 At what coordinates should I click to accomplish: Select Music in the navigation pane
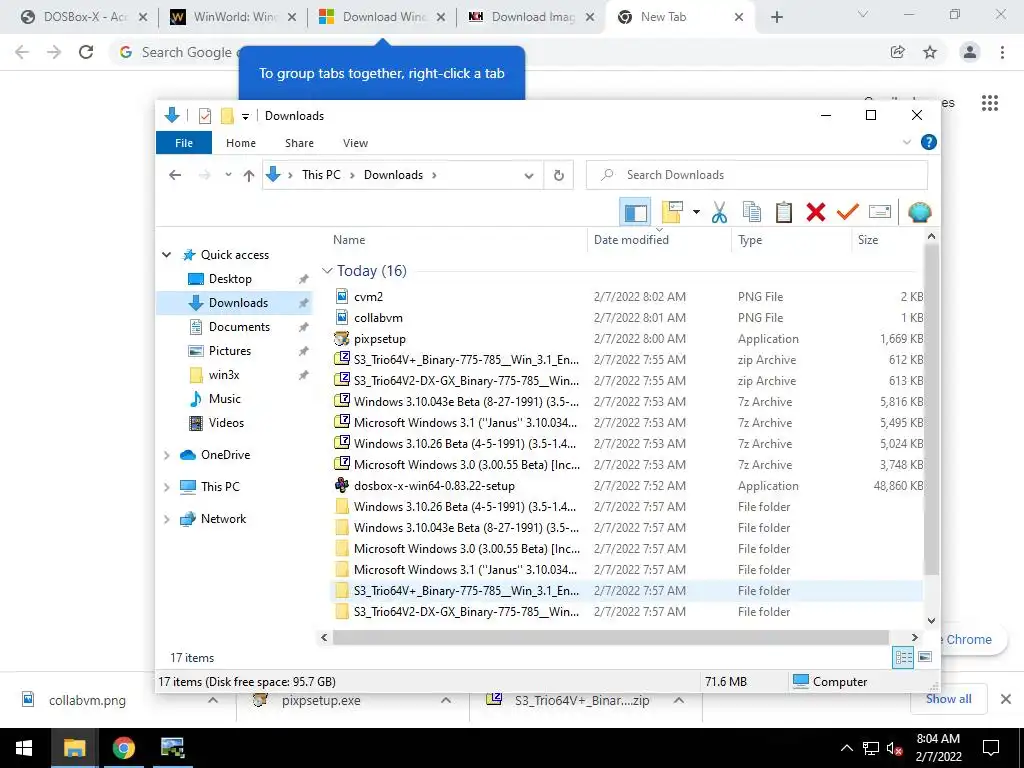225,398
